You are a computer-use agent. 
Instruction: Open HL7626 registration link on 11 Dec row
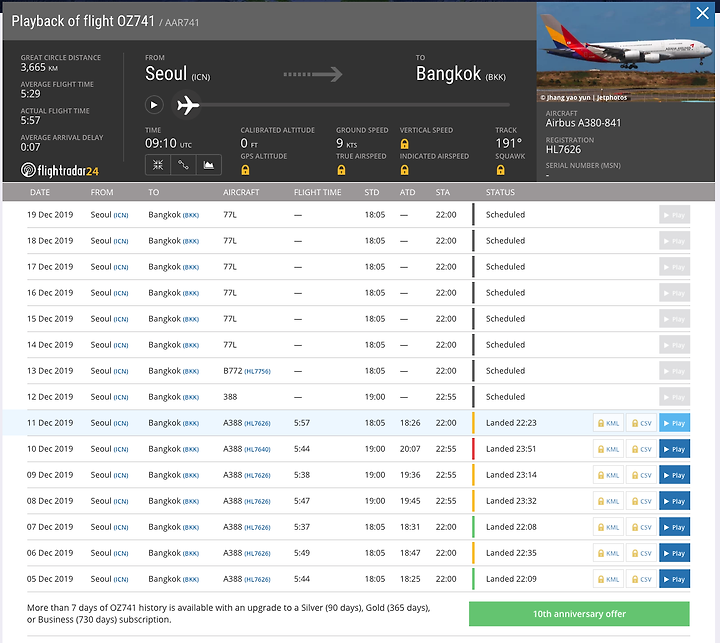[x=257, y=423]
